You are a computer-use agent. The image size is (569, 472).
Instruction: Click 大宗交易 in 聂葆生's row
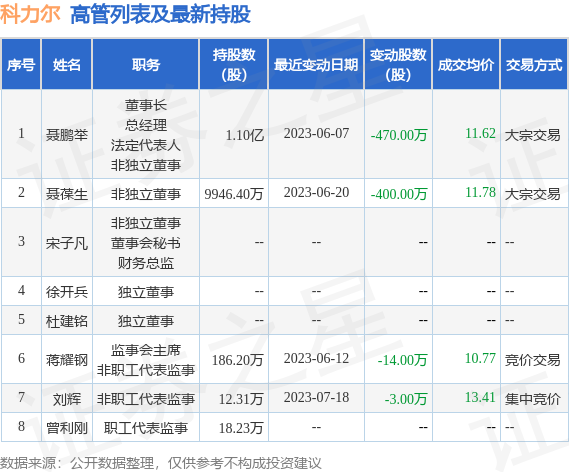click(533, 194)
